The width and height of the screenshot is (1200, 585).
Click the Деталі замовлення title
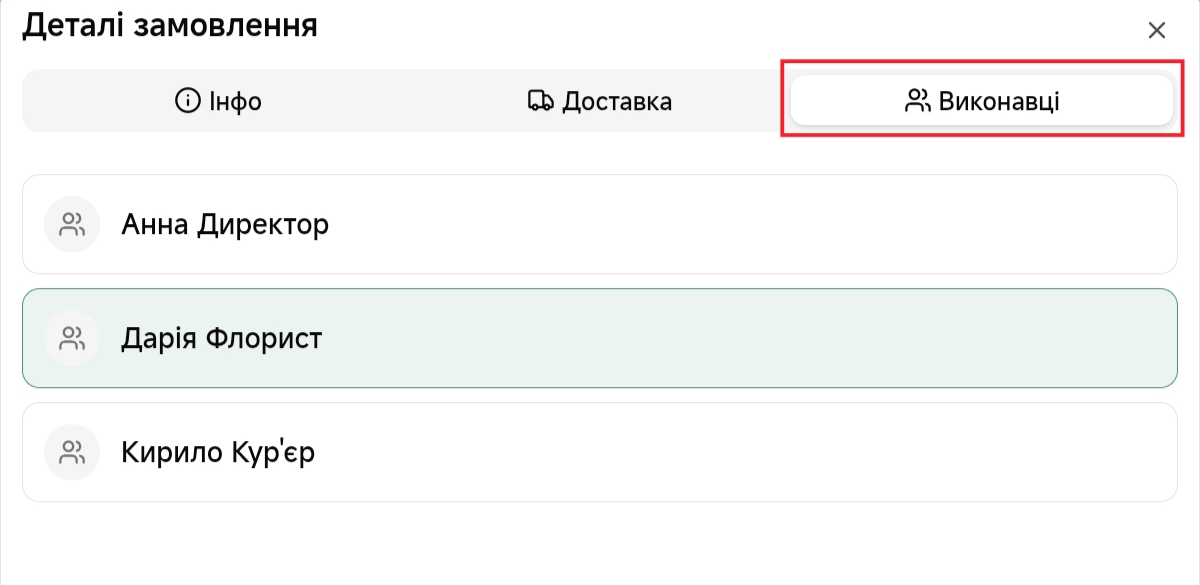(170, 25)
